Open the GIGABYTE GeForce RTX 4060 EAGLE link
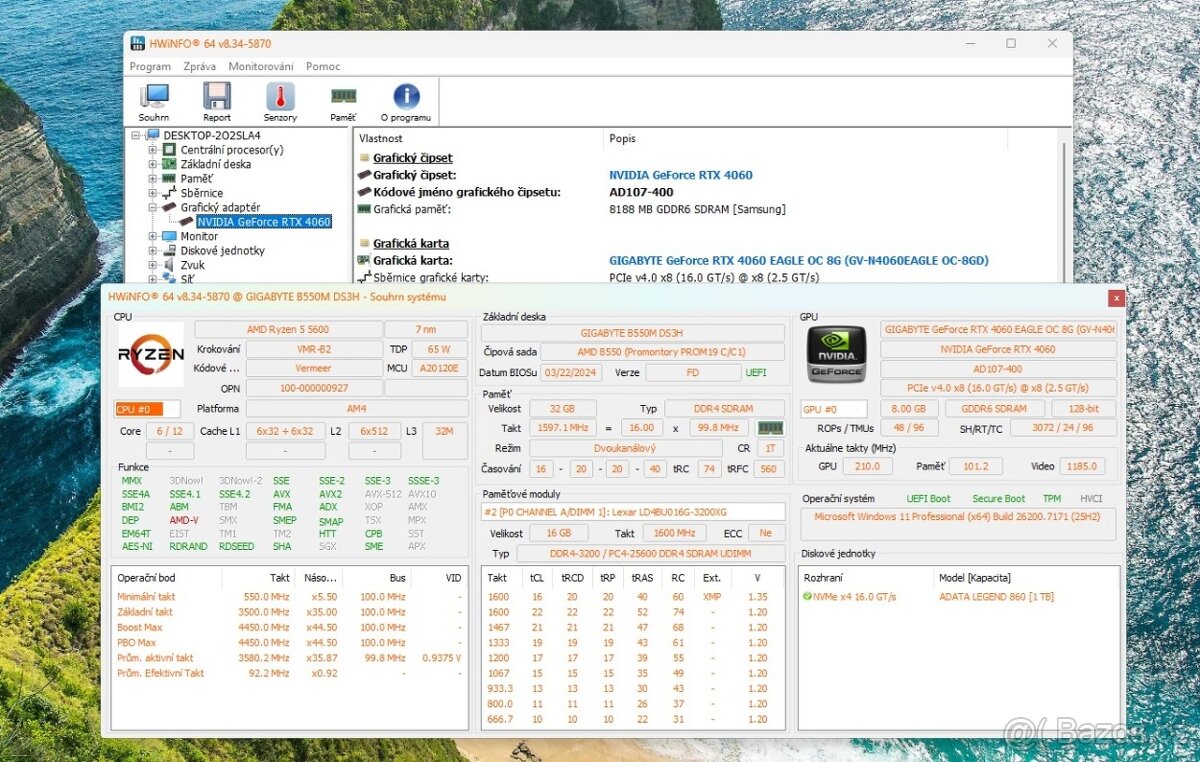Screen dimensions: 1200x762 799,260
